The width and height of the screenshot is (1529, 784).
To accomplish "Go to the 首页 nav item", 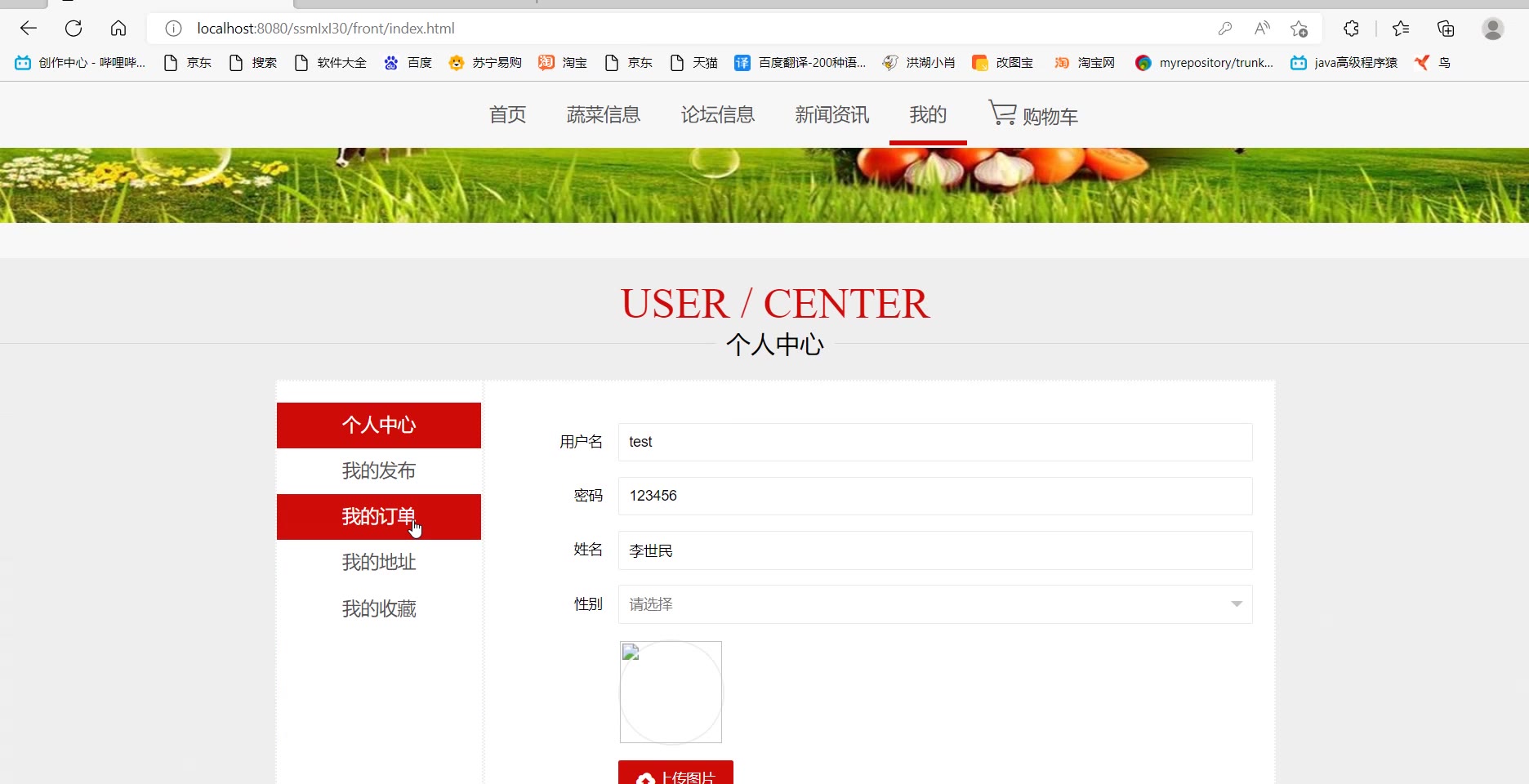I will coord(508,114).
